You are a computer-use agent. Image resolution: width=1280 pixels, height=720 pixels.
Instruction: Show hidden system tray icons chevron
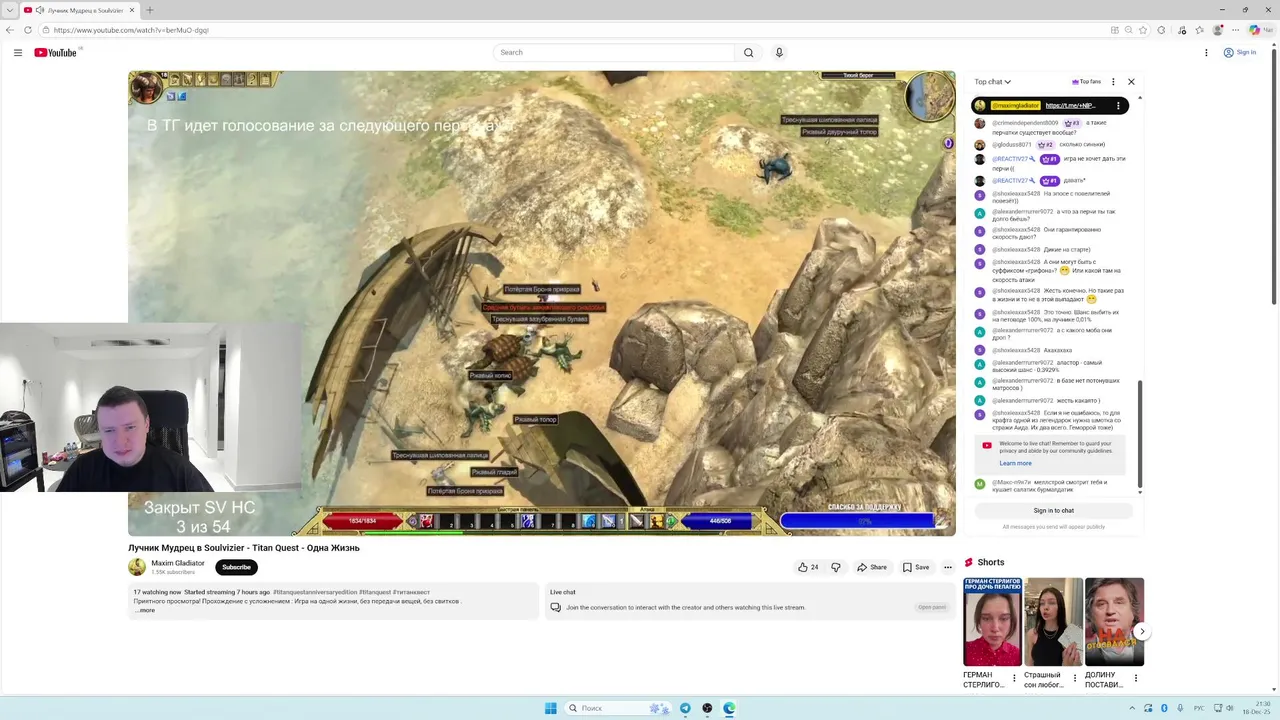pyautogui.click(x=1134, y=708)
